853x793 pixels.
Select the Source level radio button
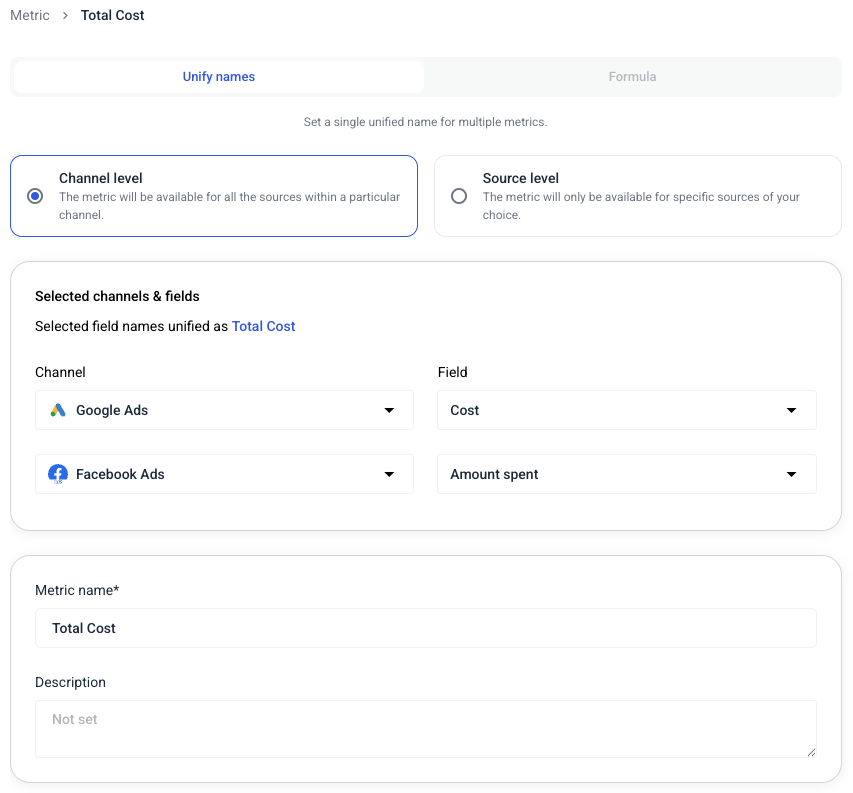click(459, 196)
